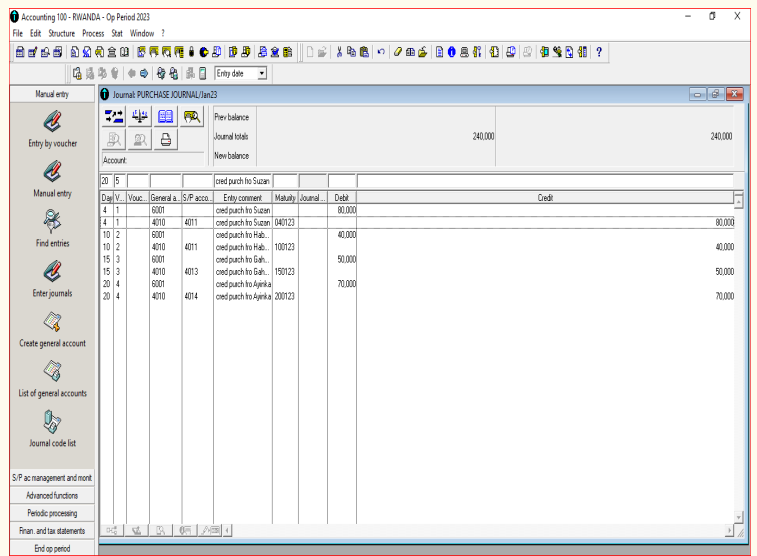Select S/P account cell 4014

[x=197, y=296]
